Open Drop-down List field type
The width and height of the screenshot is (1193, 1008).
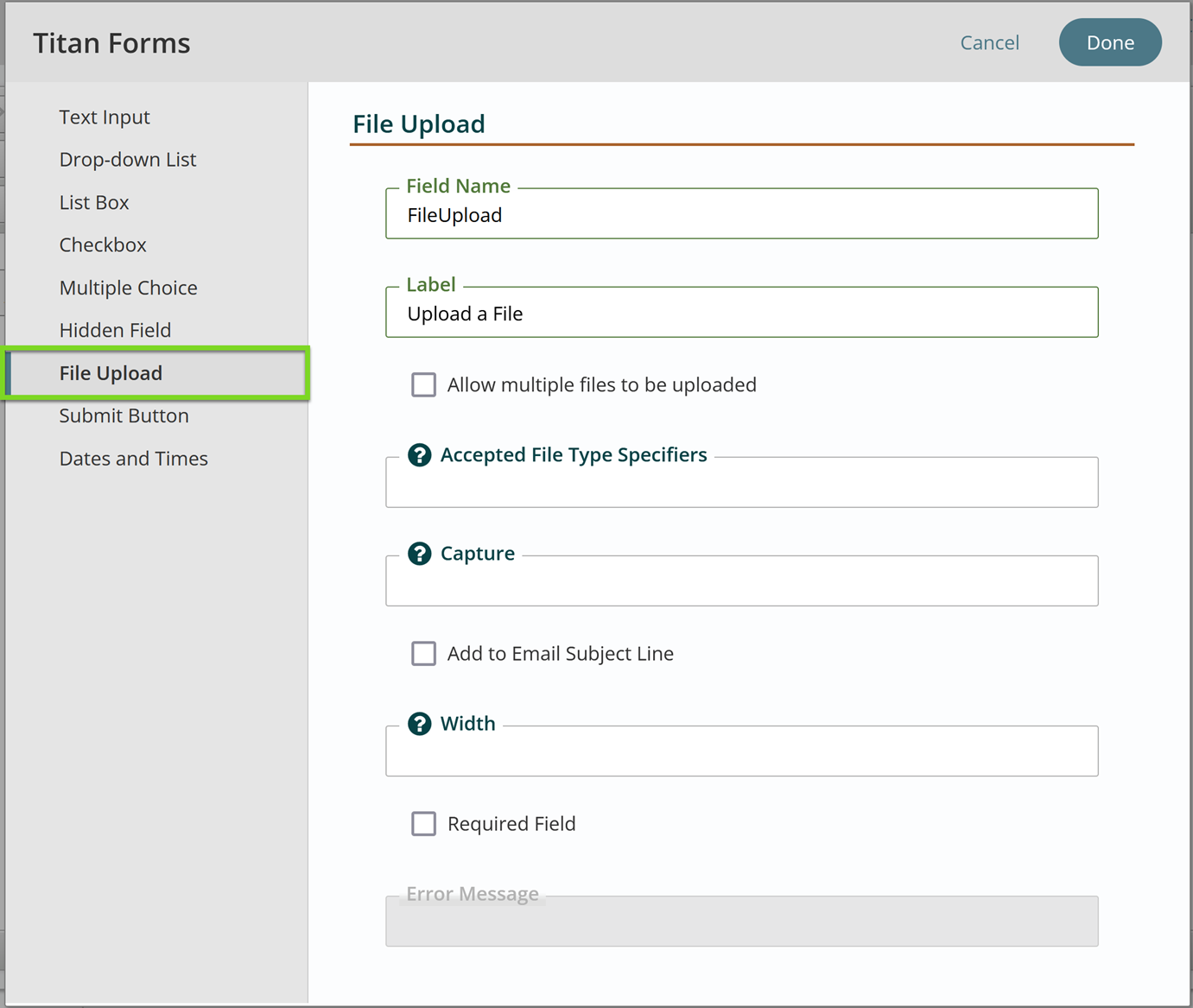(x=128, y=160)
